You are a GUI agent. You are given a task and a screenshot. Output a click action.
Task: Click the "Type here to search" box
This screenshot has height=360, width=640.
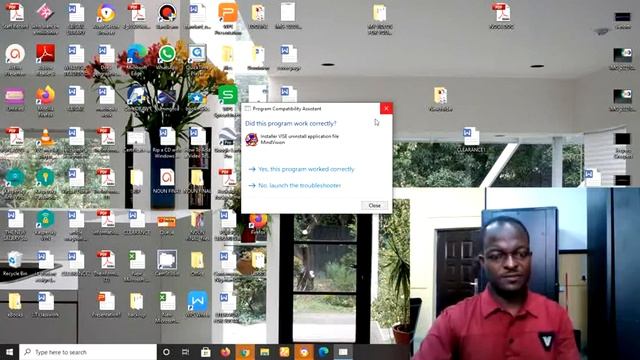pyautogui.click(x=88, y=352)
